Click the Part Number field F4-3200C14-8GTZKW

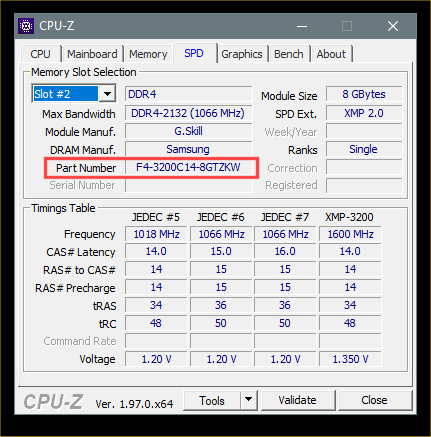coord(188,167)
